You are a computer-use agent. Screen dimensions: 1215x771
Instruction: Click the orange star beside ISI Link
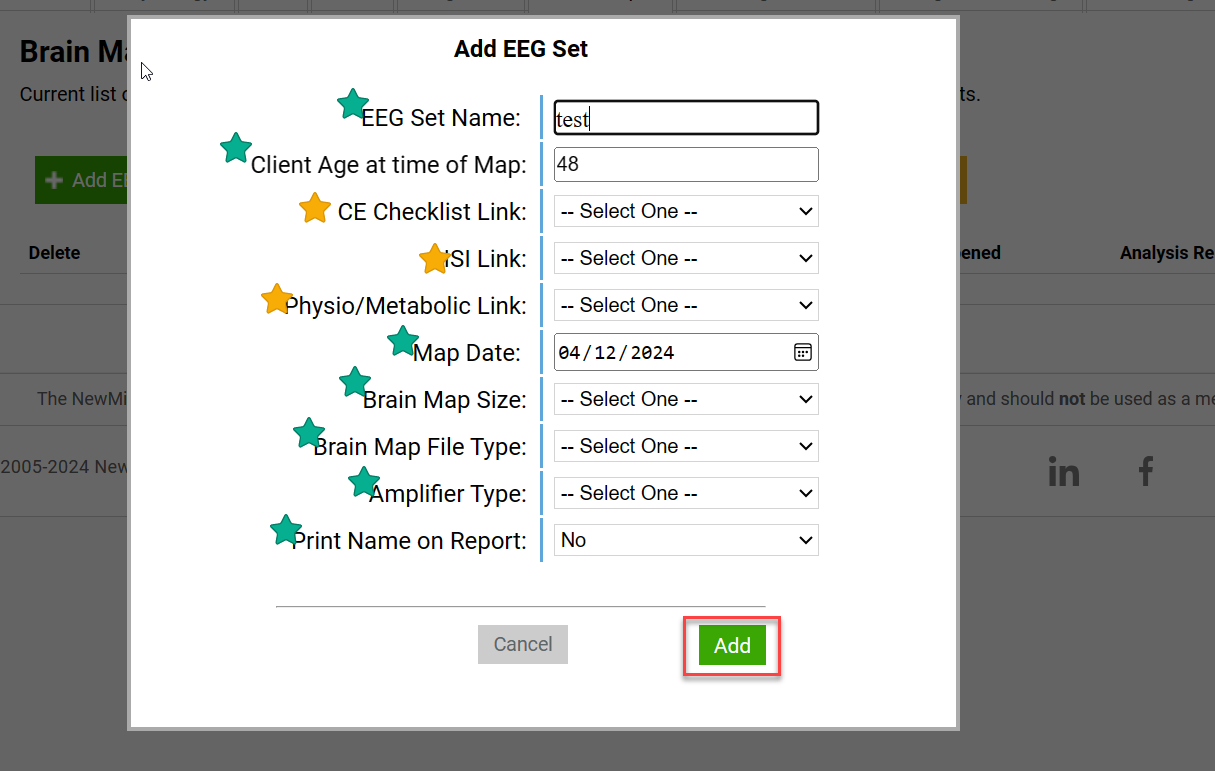(x=434, y=258)
